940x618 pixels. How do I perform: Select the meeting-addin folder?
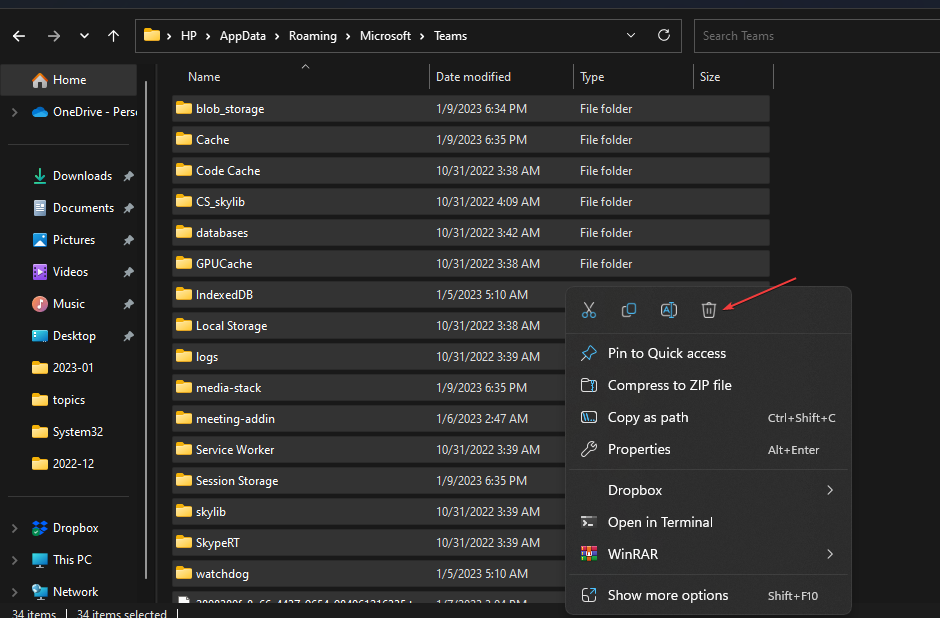click(369, 419)
